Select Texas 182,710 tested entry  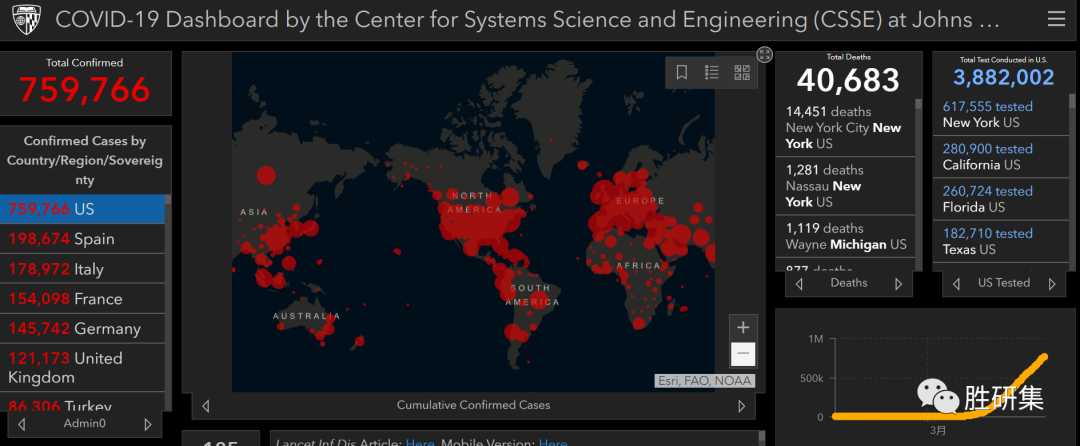tap(1001, 241)
